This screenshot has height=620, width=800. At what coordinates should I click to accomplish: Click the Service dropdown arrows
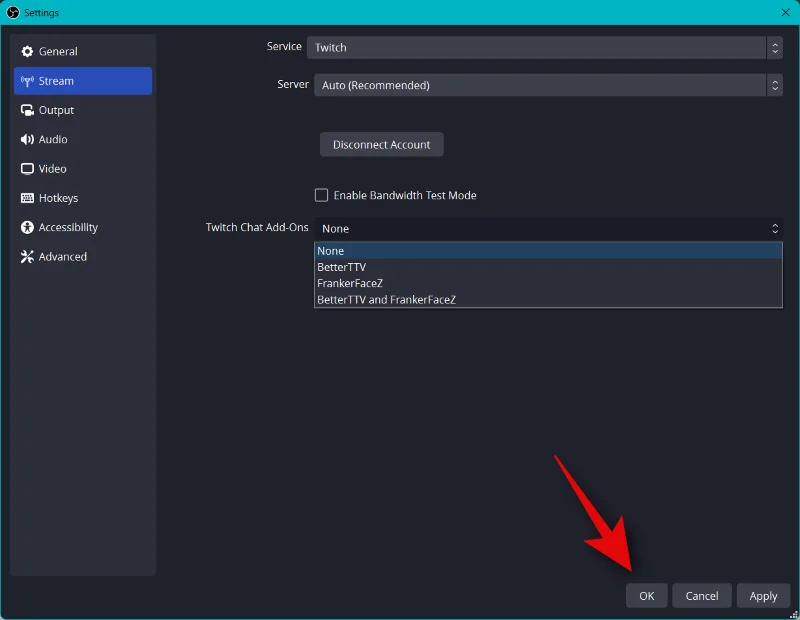coord(774,47)
